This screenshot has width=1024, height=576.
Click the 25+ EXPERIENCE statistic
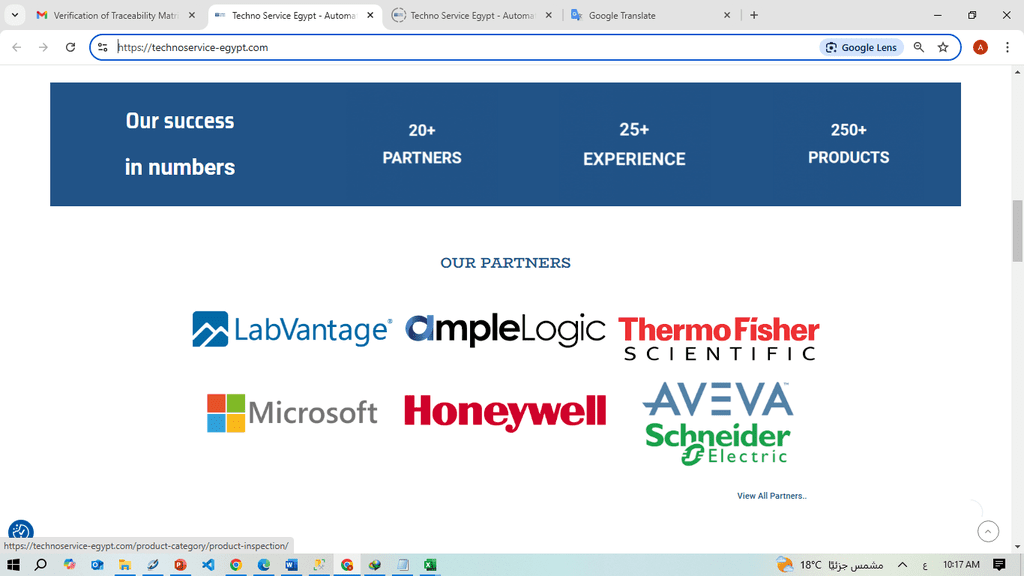click(634, 144)
